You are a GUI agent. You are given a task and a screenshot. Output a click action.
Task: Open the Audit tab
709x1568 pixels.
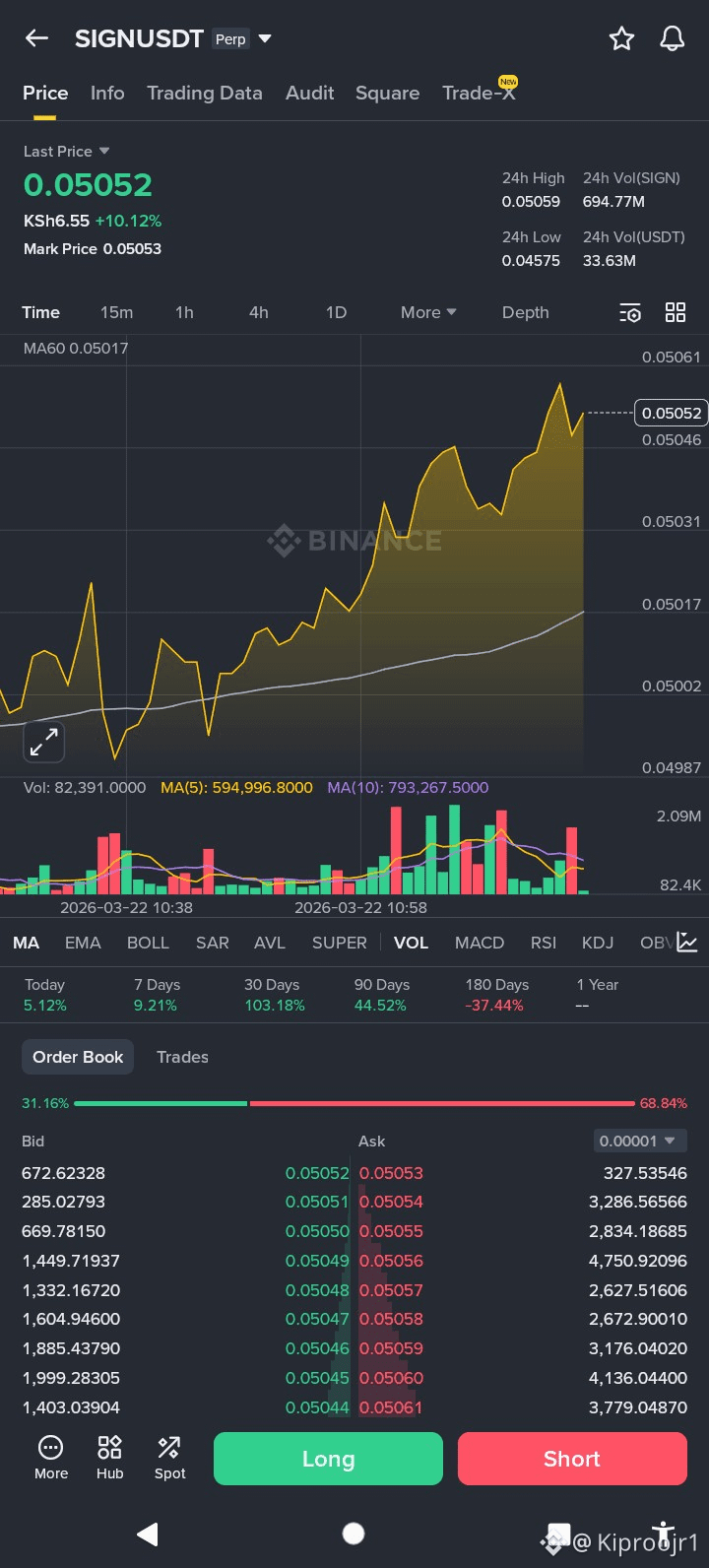[310, 93]
